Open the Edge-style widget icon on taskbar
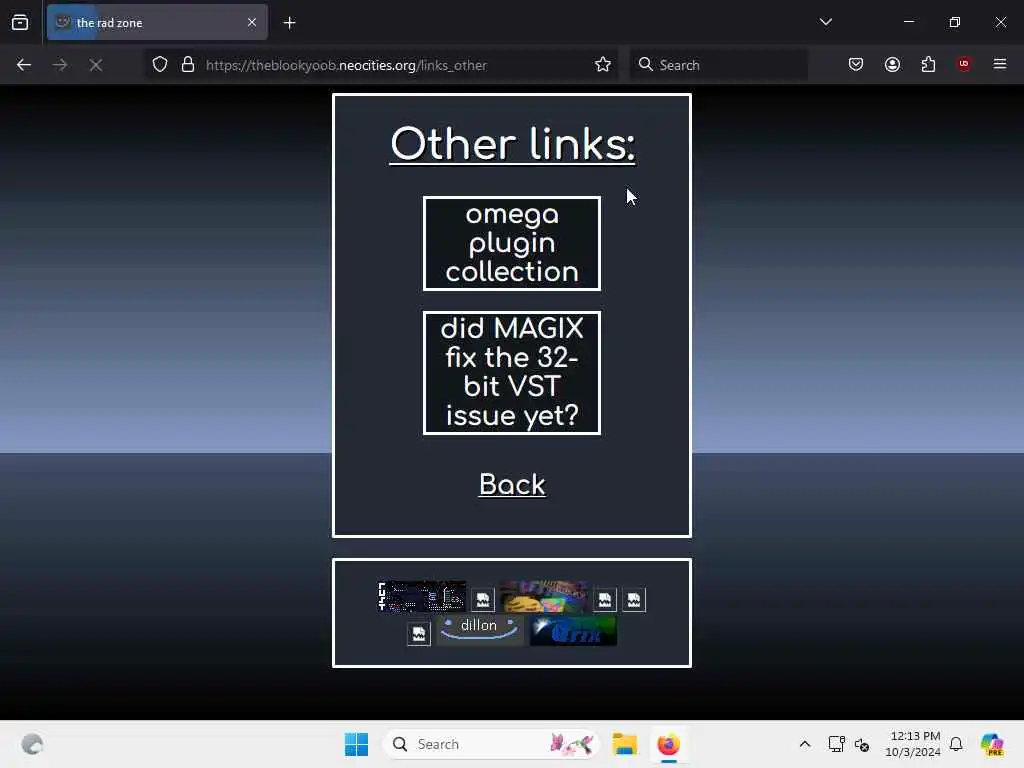 click(x=32, y=744)
